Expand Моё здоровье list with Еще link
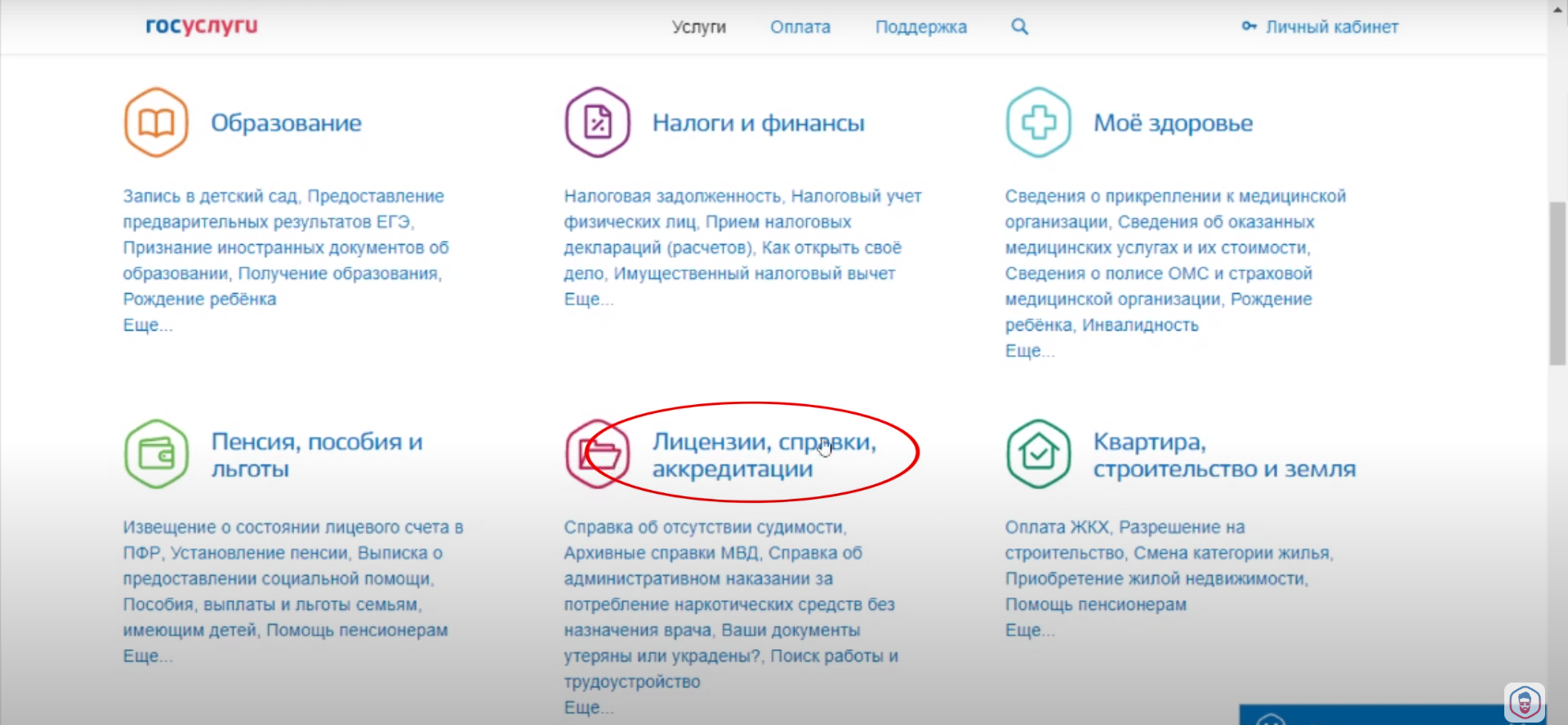This screenshot has width=1568, height=725. pyautogui.click(x=1029, y=351)
